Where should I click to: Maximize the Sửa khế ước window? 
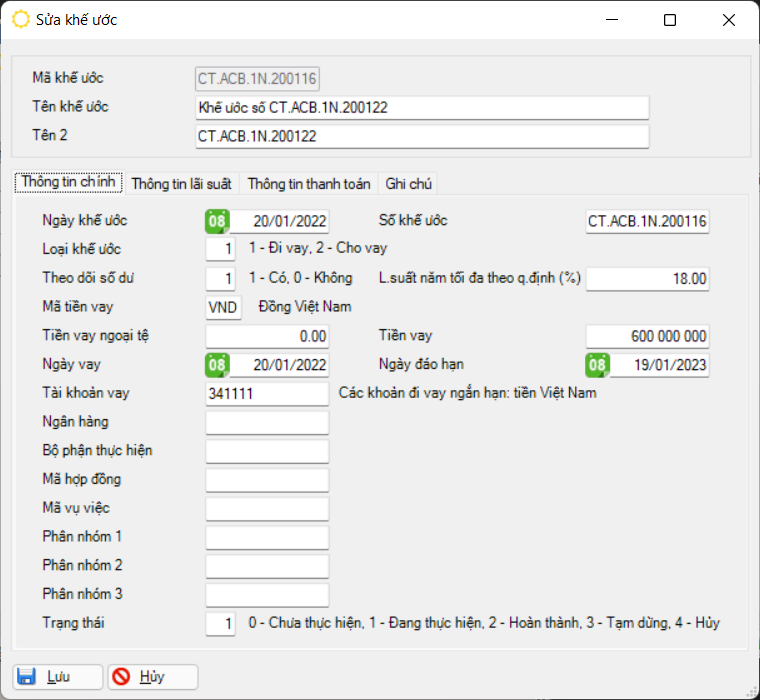[670, 20]
